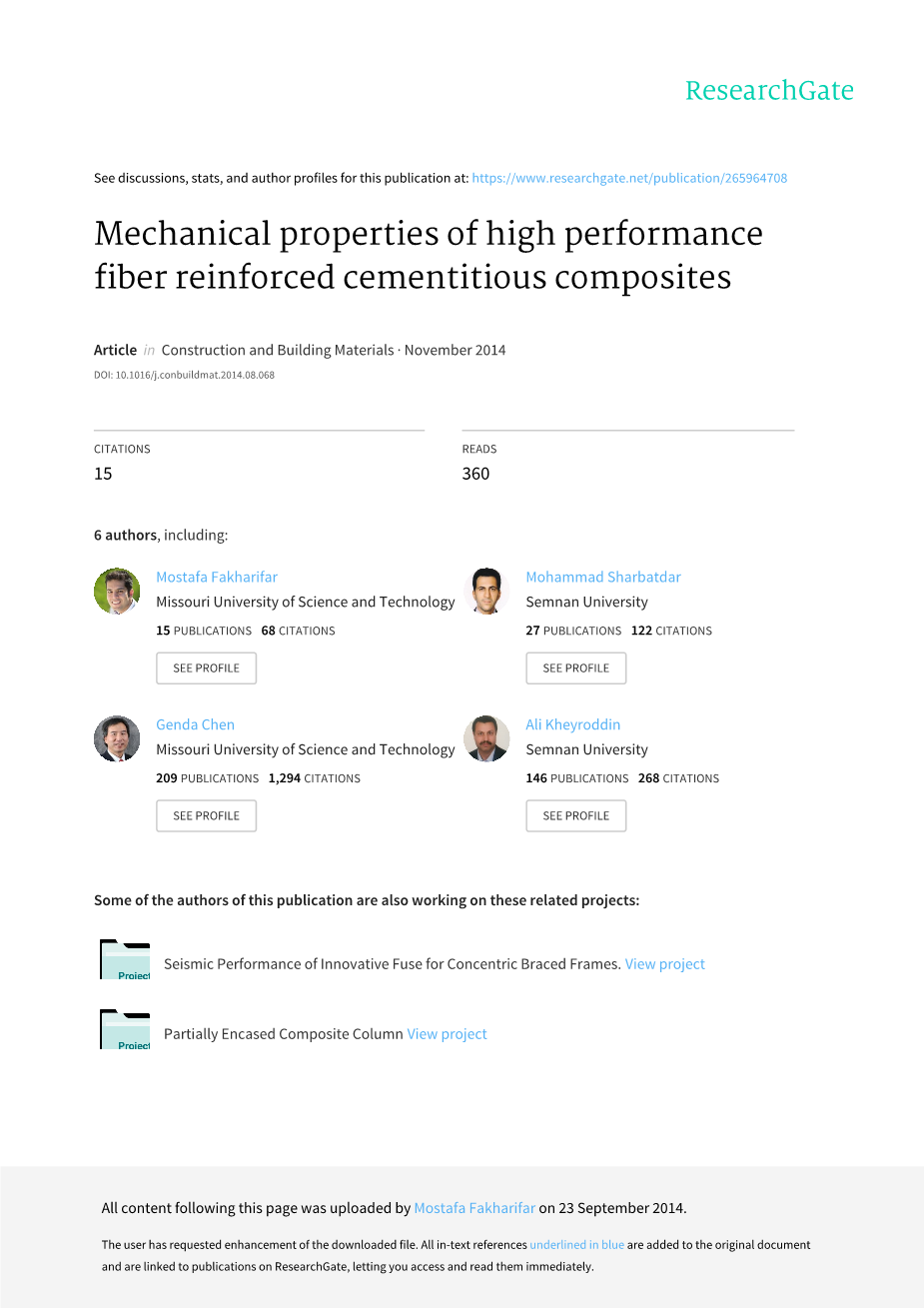Open the researchgate.net publication URL
Screen dimensions: 924x1308
[x=629, y=178]
